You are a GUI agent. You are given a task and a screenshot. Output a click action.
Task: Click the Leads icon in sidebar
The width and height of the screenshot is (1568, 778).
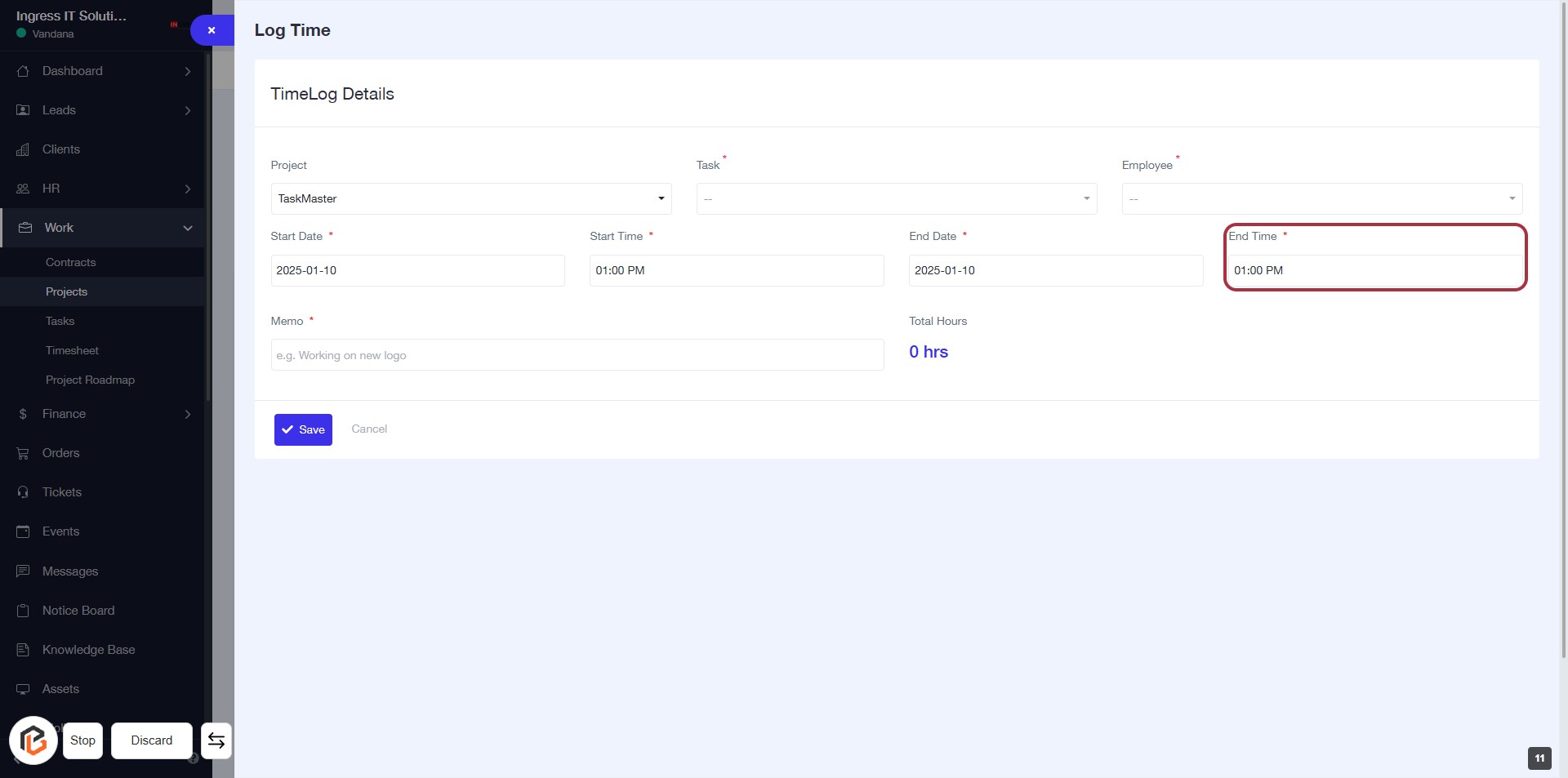pyautogui.click(x=23, y=110)
